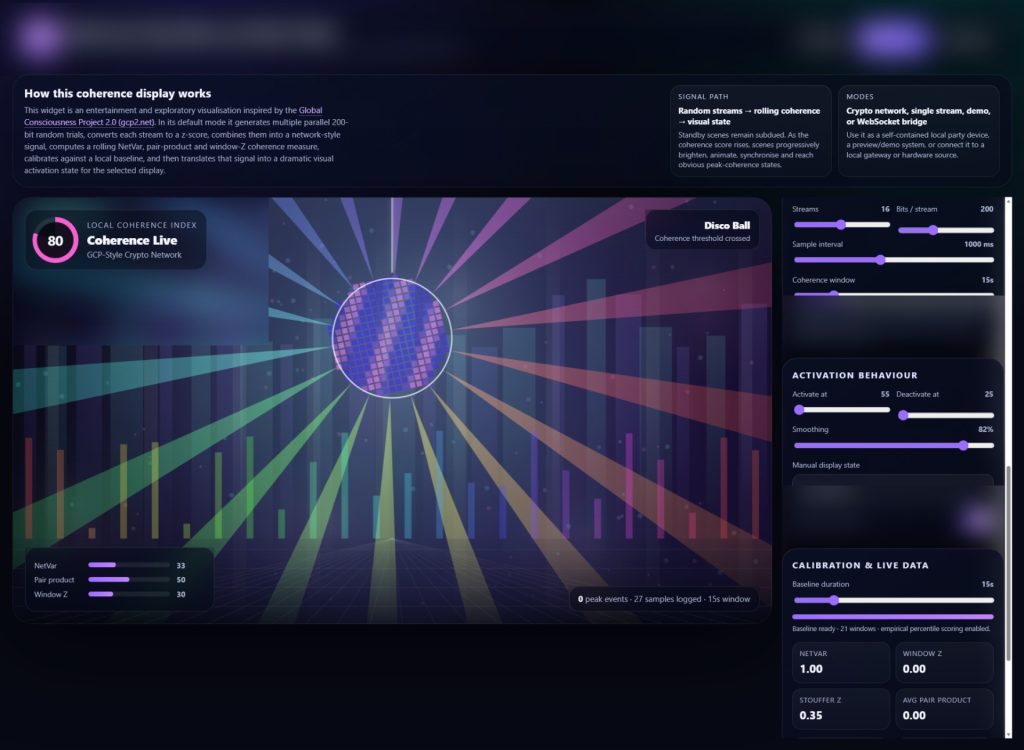This screenshot has width=1024, height=750.
Task: Click the AVG PAIR PRODUCT 0.00 stat tile
Action: point(944,709)
